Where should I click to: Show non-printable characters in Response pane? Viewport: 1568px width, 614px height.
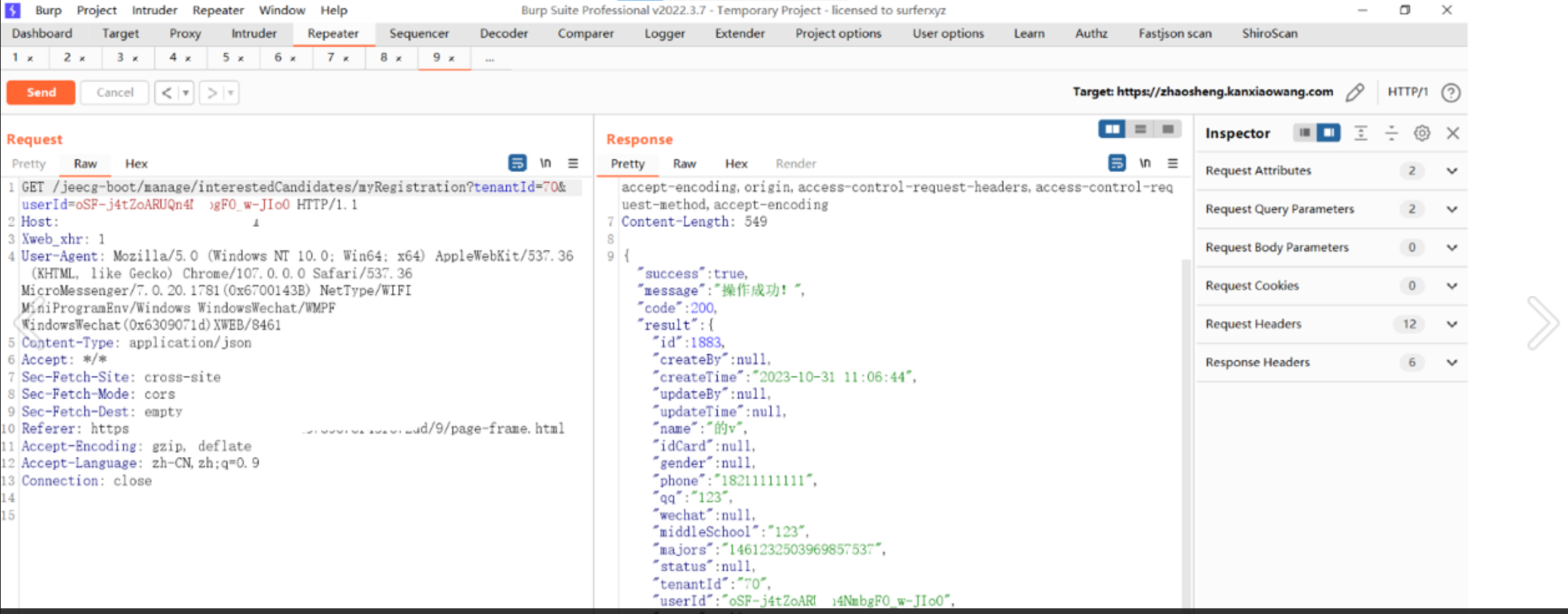pyautogui.click(x=1145, y=163)
